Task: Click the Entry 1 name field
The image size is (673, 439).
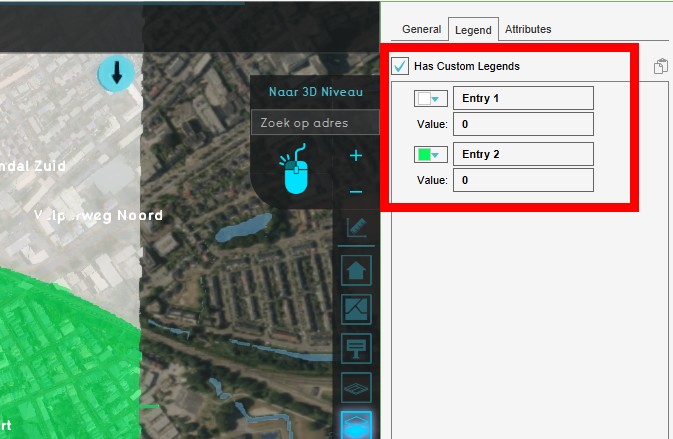Action: point(523,98)
